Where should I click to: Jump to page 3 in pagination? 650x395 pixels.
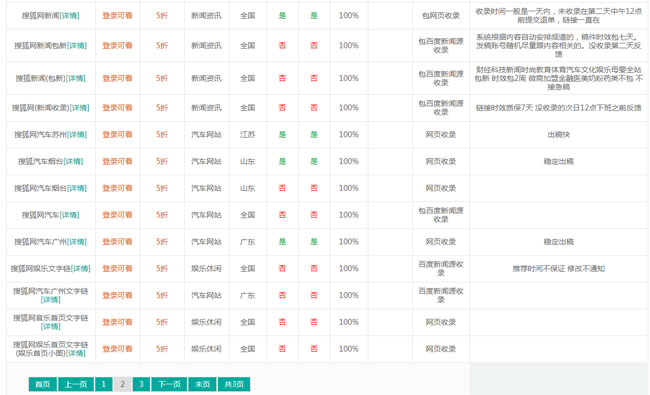click(x=141, y=384)
